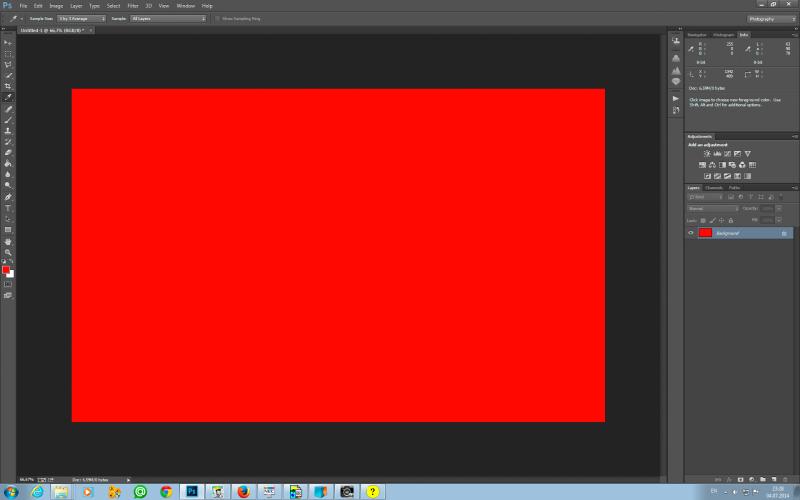
Task: Toggle Background layer visibility eye
Action: pyautogui.click(x=691, y=233)
